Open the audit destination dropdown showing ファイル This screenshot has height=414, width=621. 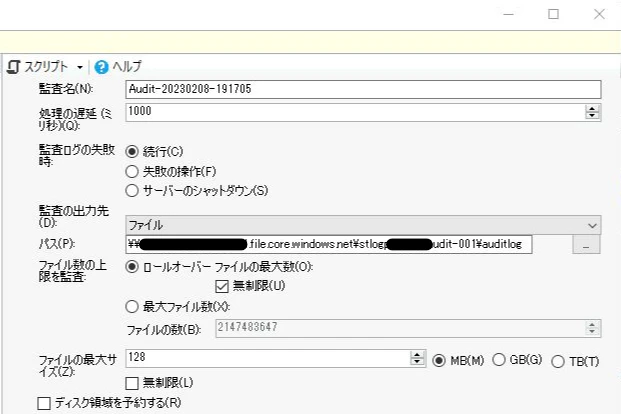pyautogui.click(x=363, y=225)
